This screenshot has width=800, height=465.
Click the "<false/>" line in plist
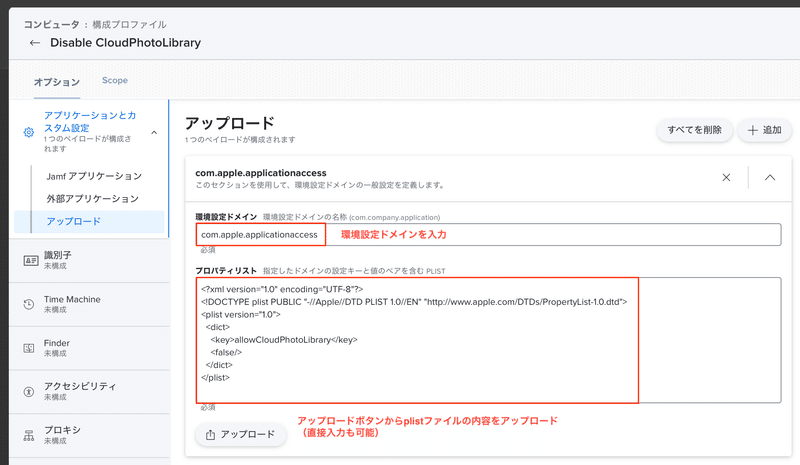click(226, 352)
